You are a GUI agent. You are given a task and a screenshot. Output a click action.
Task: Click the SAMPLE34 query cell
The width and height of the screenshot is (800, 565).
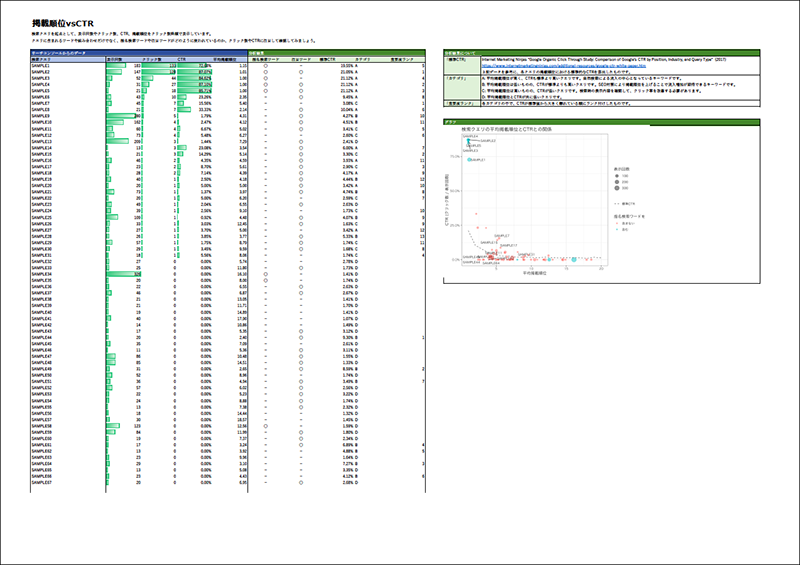tap(42, 274)
